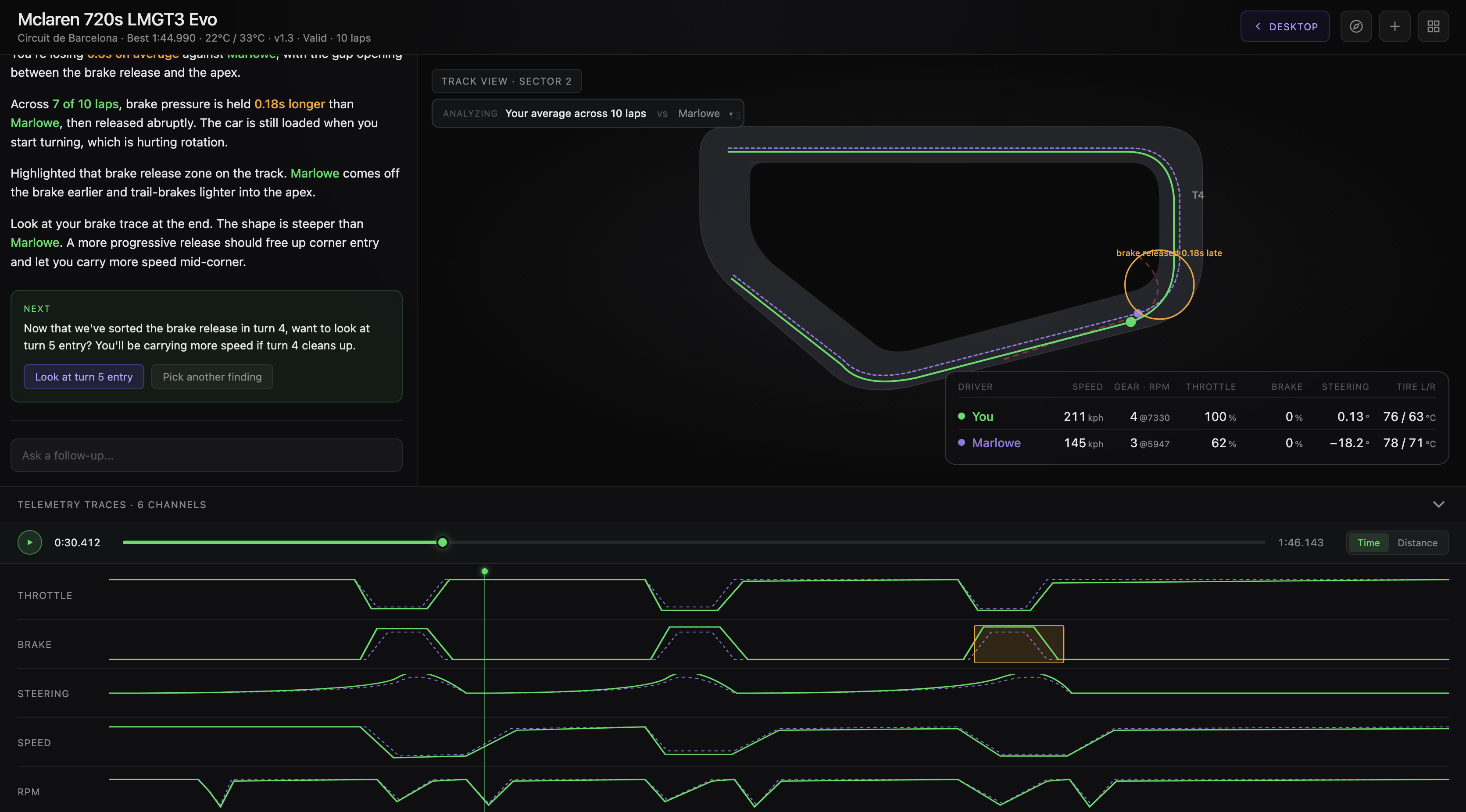Open the grid layout icon
This screenshot has width=1466, height=812.
[x=1433, y=26]
